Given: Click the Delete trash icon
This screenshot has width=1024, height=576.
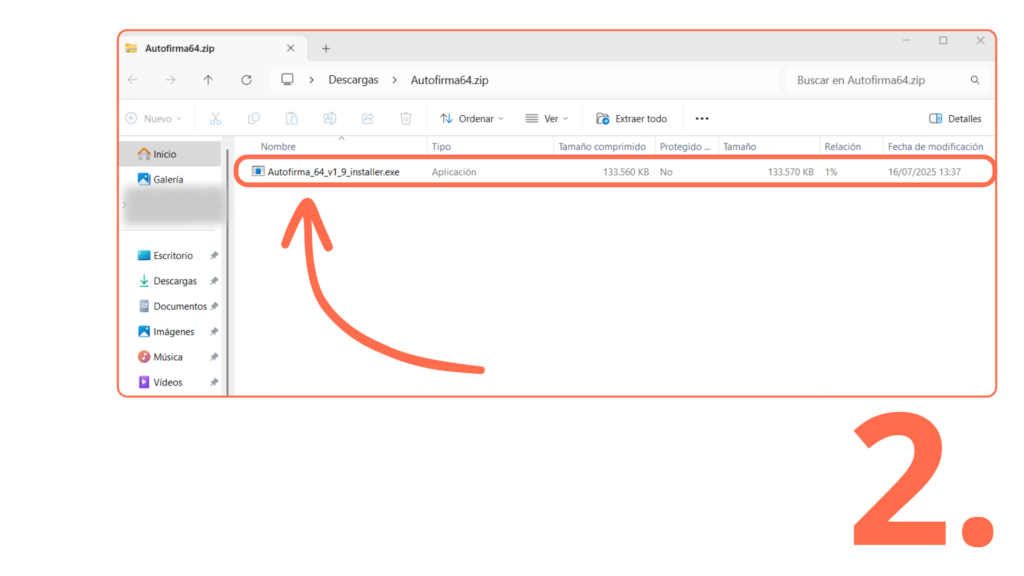Looking at the screenshot, I should tap(406, 118).
